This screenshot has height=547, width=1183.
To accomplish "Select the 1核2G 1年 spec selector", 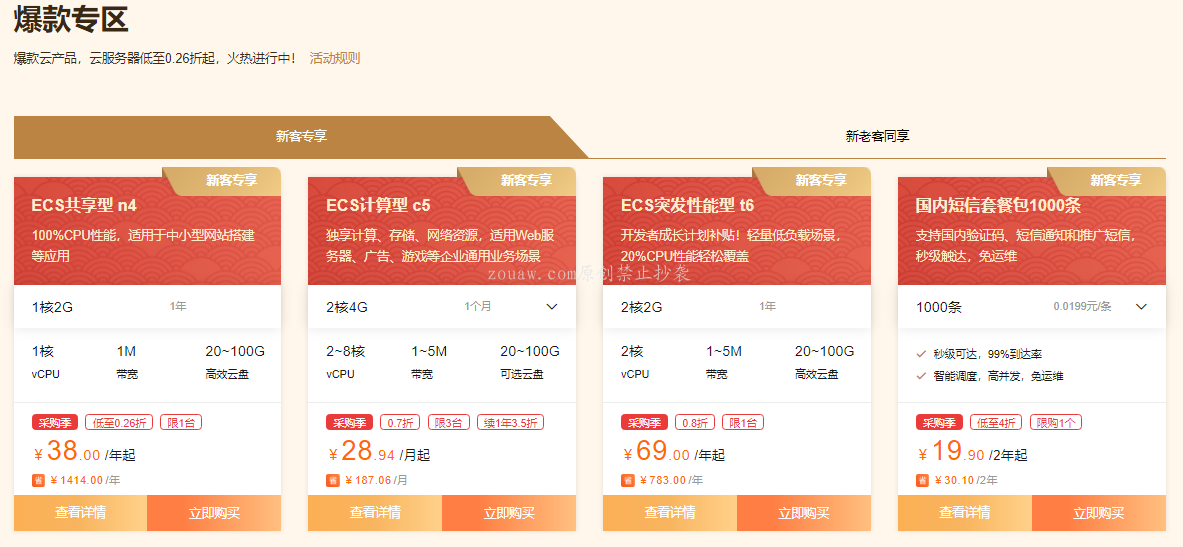I will point(147,307).
